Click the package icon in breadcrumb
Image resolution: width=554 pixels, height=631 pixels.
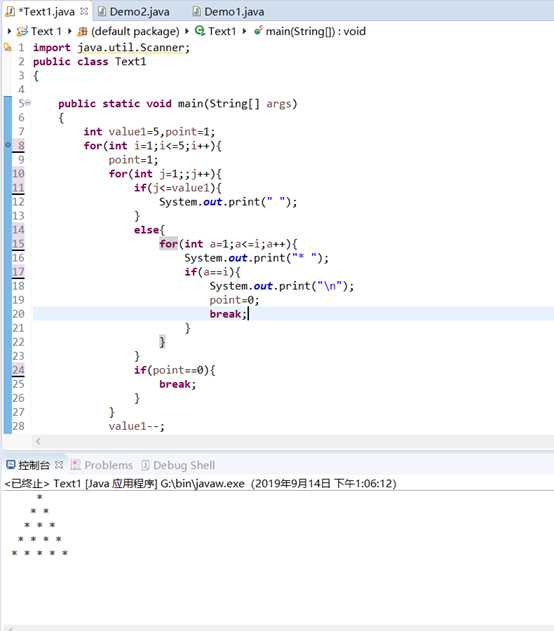point(82,31)
